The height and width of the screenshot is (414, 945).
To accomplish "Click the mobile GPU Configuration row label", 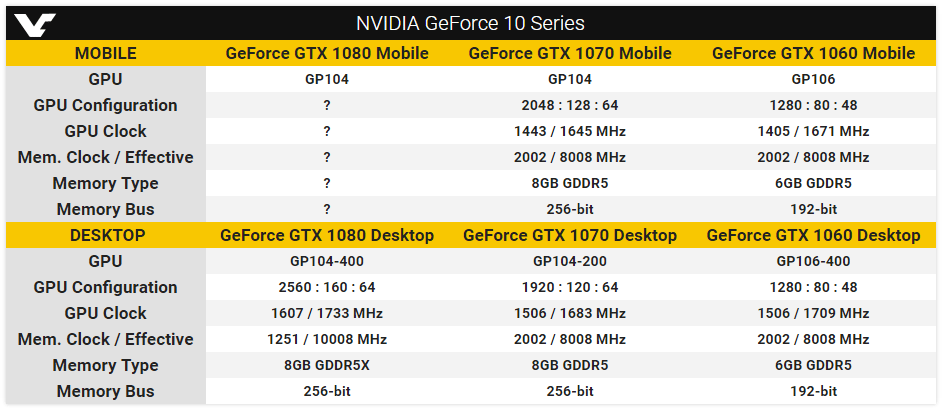I will click(105, 105).
